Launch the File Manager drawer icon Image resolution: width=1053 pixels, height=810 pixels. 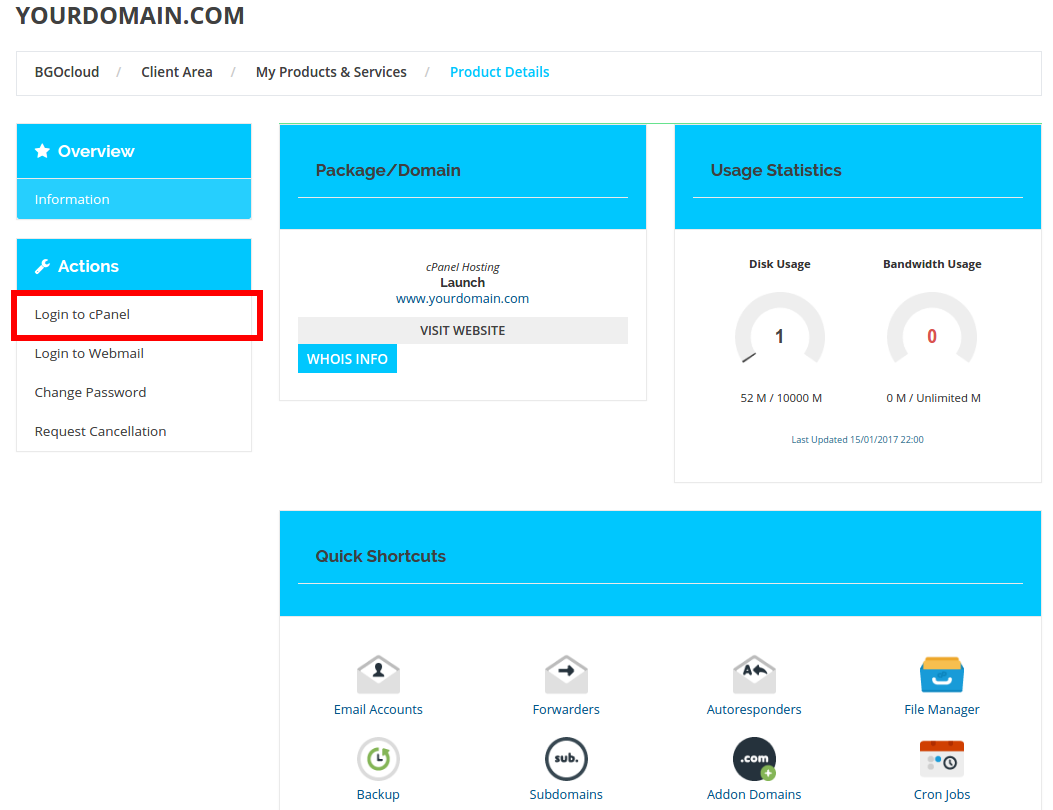(942, 674)
